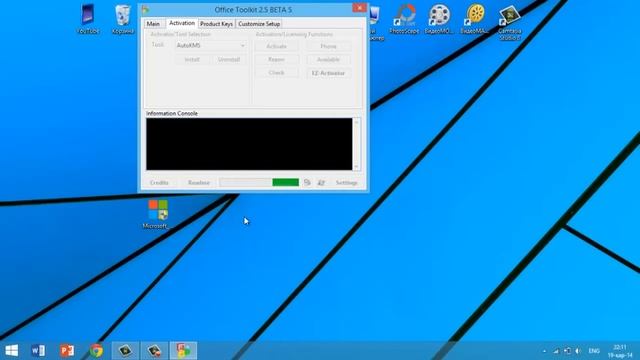Click the Office icon next to progress bar
The width and height of the screenshot is (640, 360).
point(307,182)
